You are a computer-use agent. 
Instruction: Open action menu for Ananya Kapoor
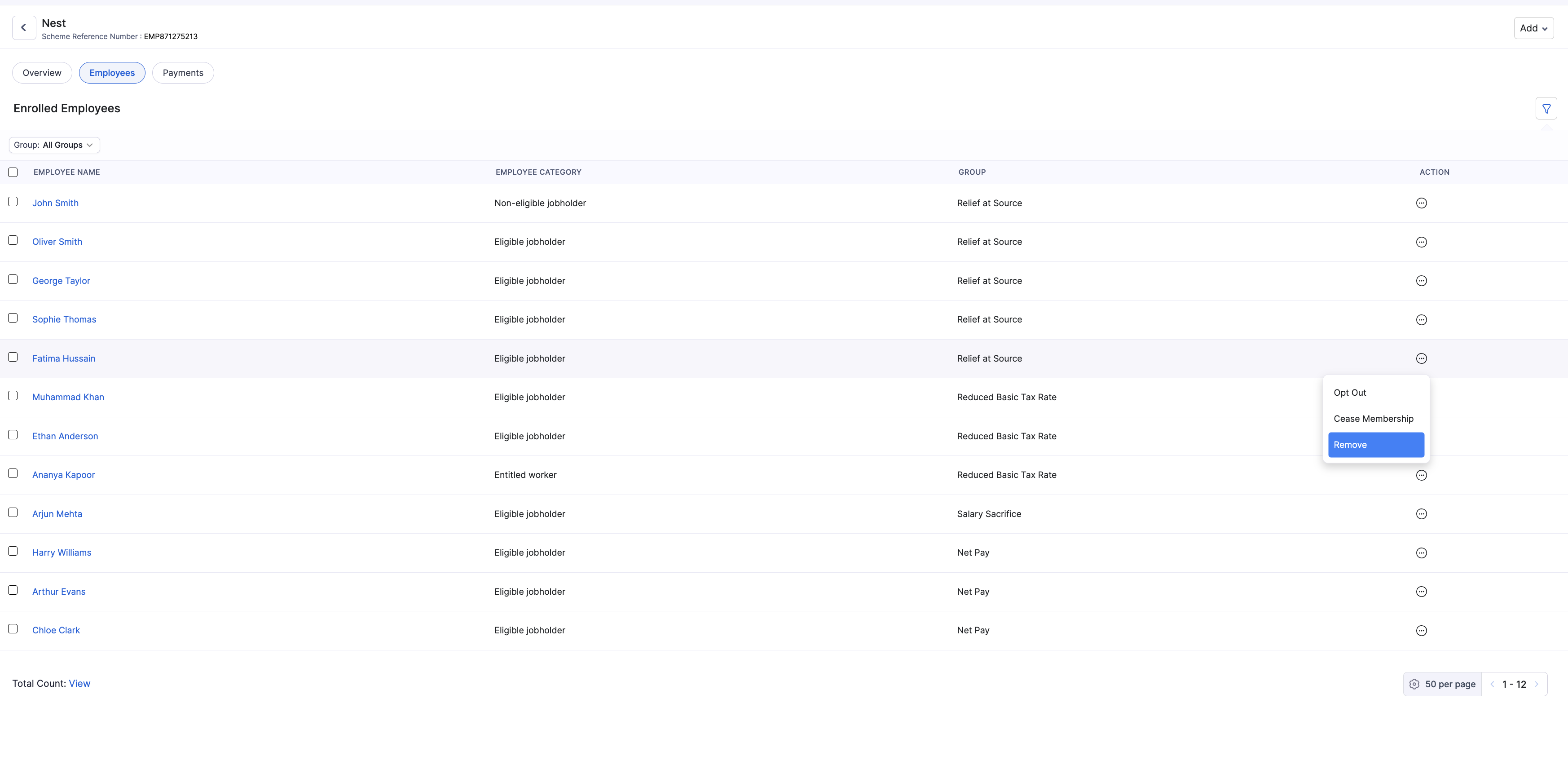coord(1421,475)
